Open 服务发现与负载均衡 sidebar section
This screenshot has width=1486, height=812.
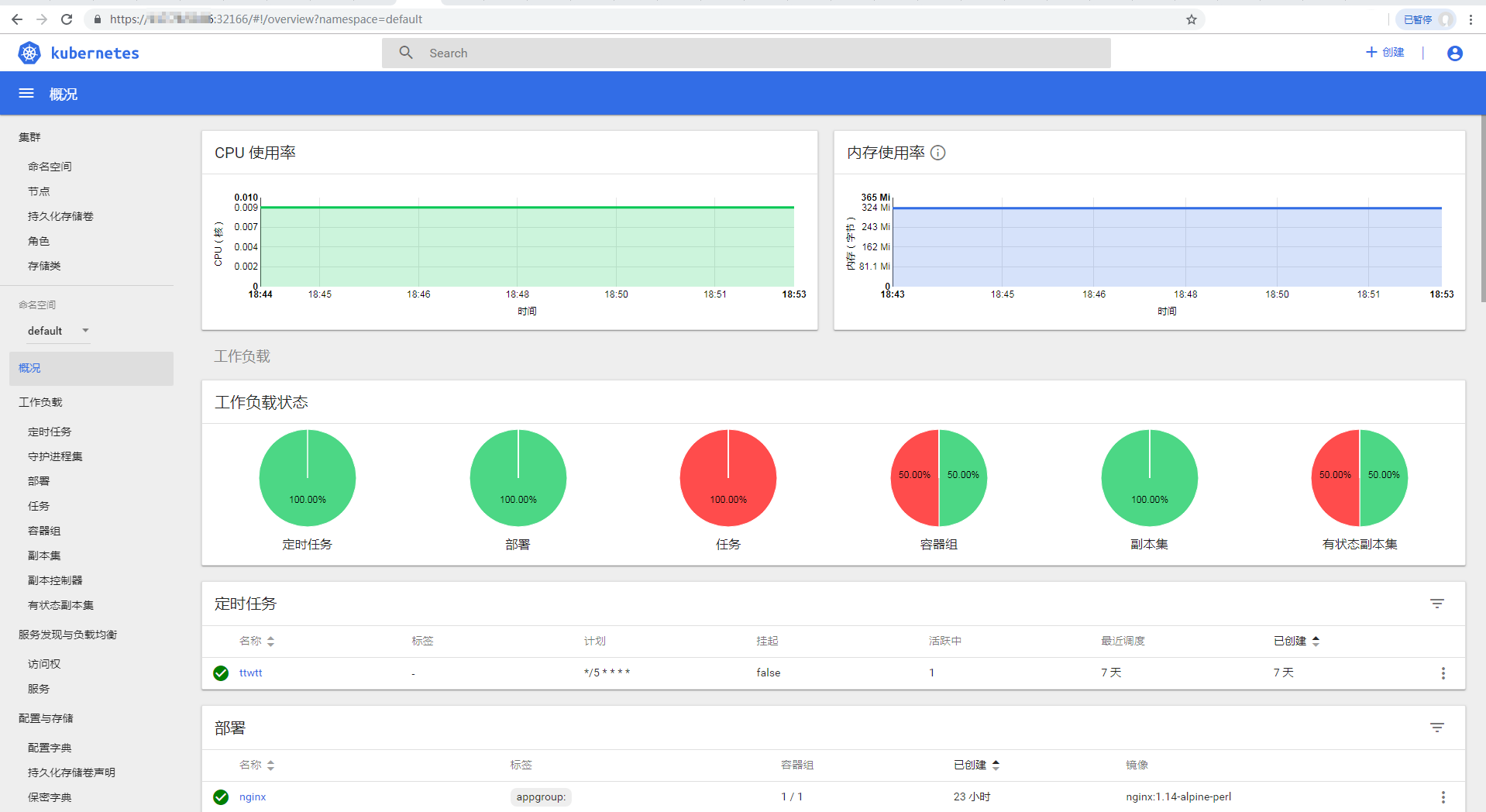(68, 635)
